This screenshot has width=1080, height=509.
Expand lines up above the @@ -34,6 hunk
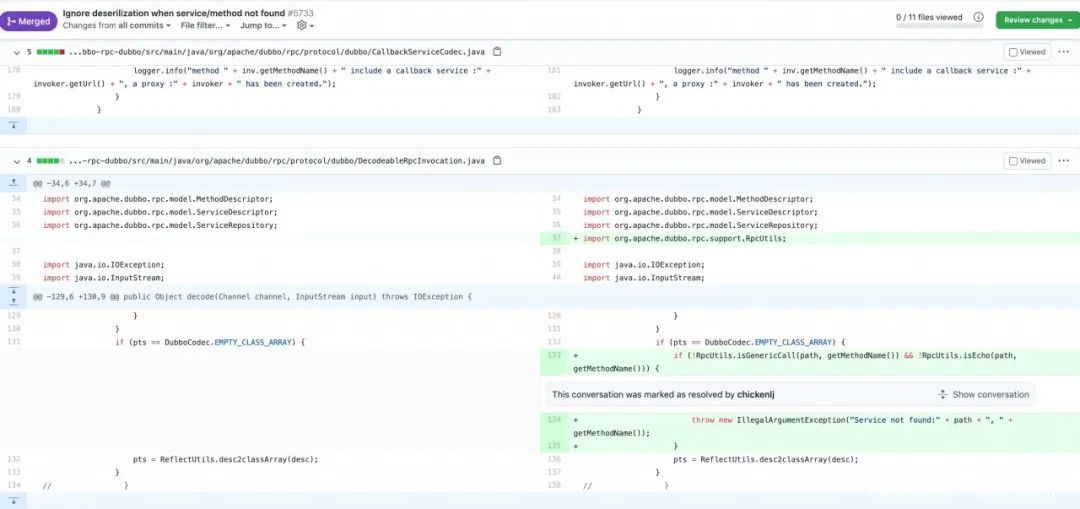click(14, 183)
